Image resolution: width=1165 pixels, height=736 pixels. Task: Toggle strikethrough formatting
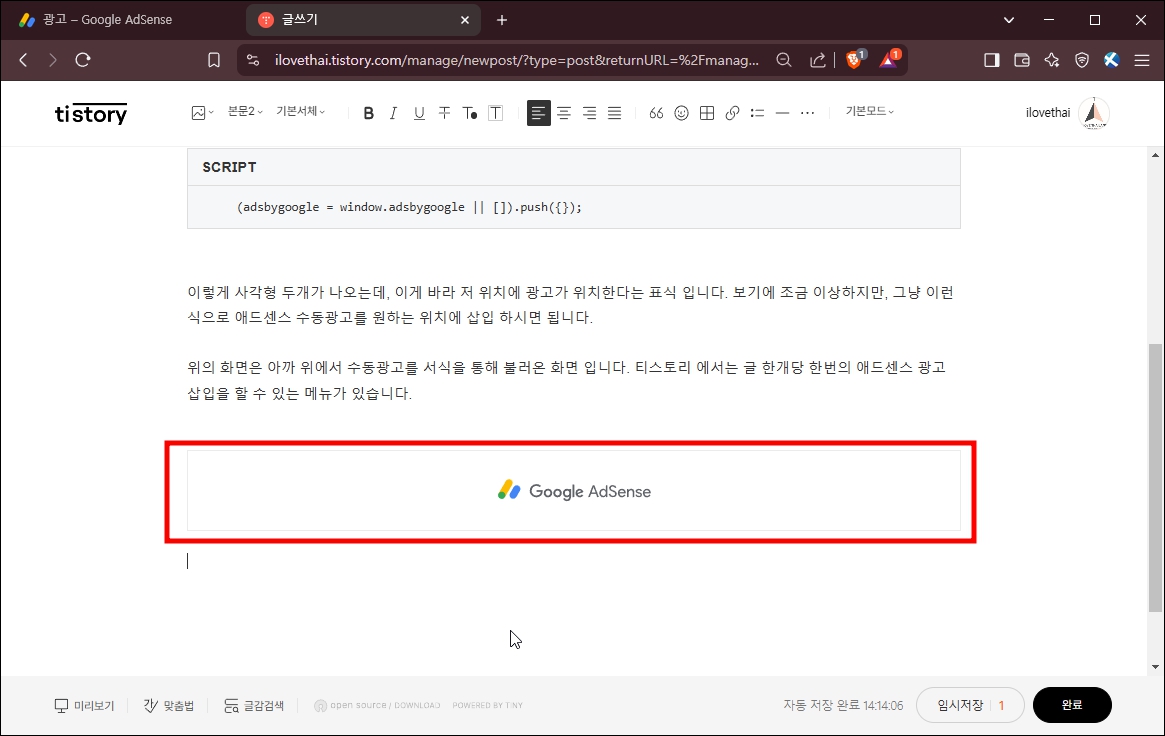pos(444,112)
